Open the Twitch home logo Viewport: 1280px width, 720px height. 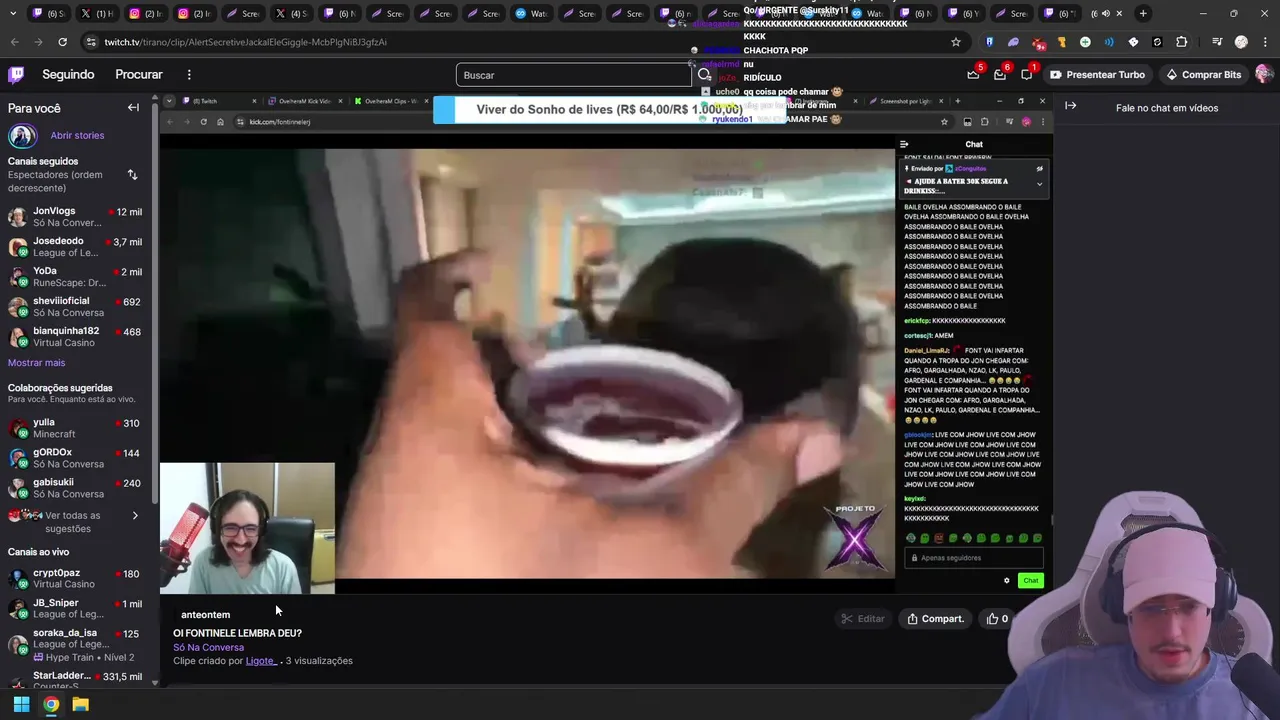tap(16, 74)
